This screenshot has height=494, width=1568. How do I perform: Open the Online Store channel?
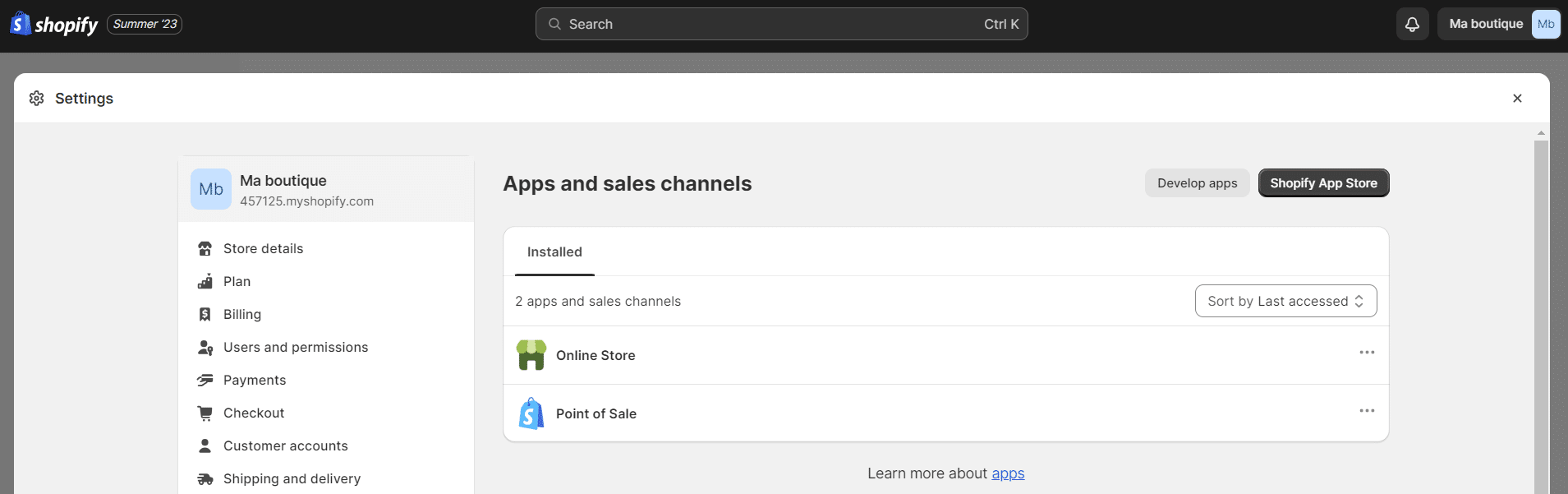click(595, 355)
